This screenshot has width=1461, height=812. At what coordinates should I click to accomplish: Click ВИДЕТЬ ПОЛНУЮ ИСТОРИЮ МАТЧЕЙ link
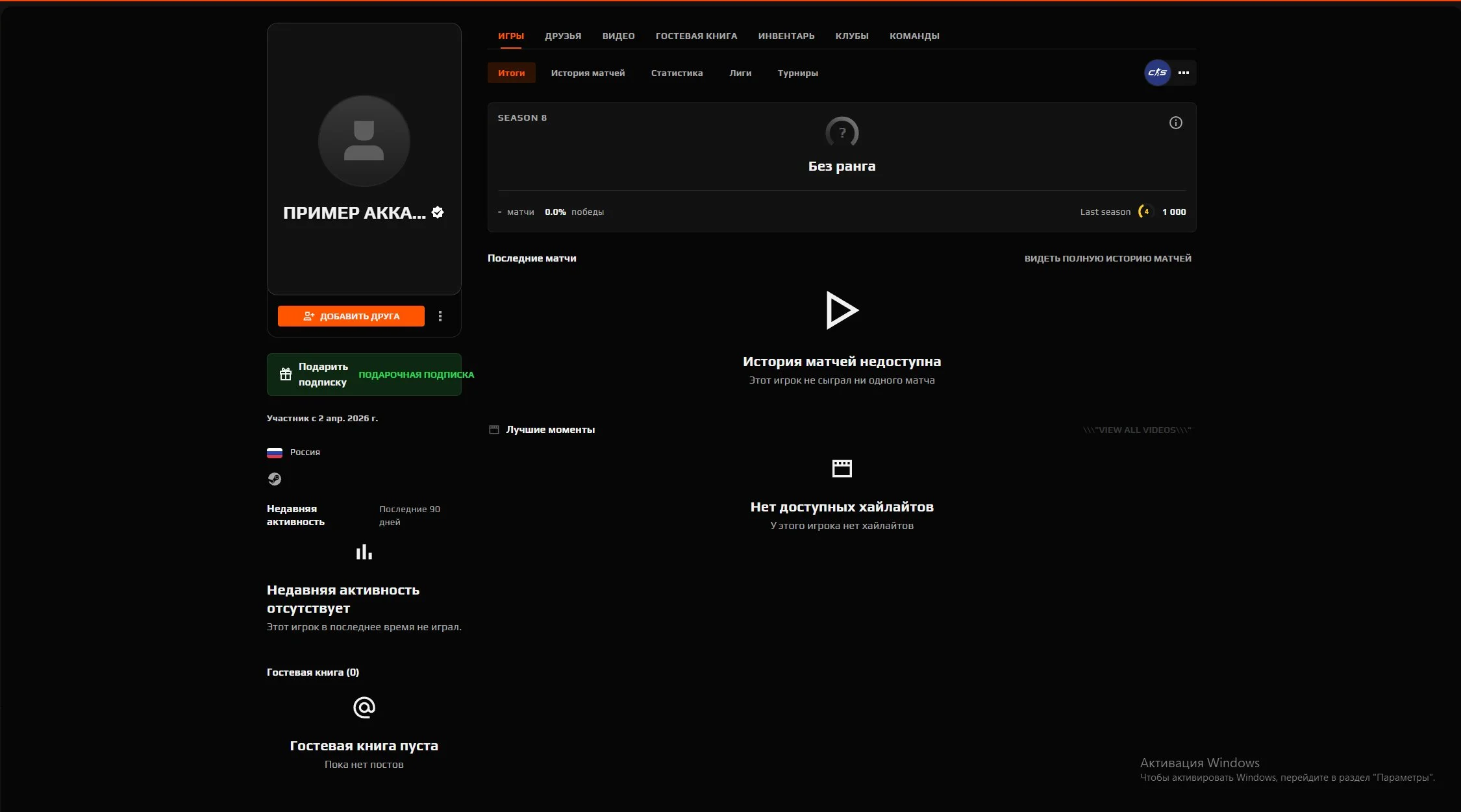coord(1108,258)
